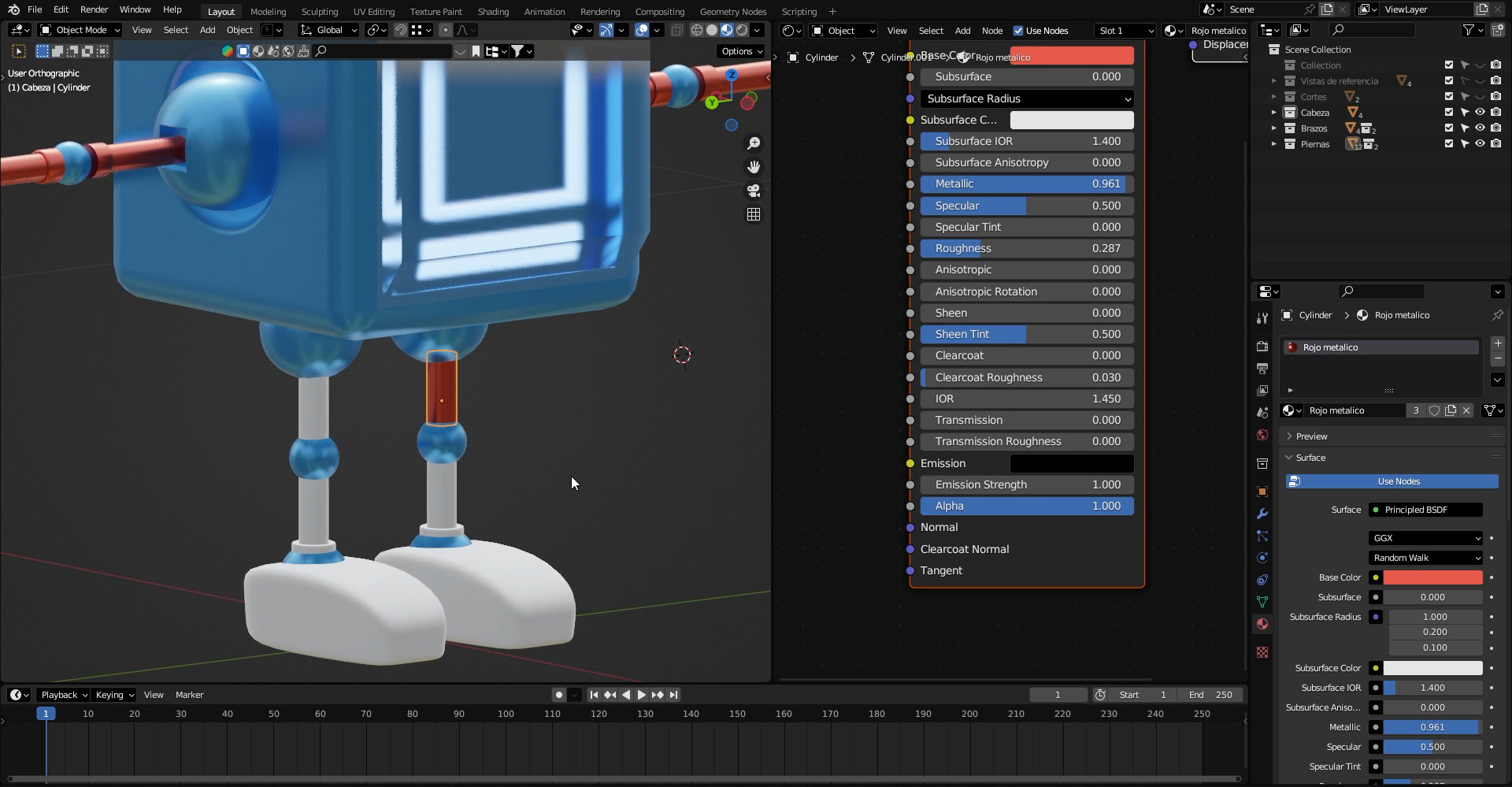Enable the snapping magnet icon
1512x787 pixels.
pos(401,30)
